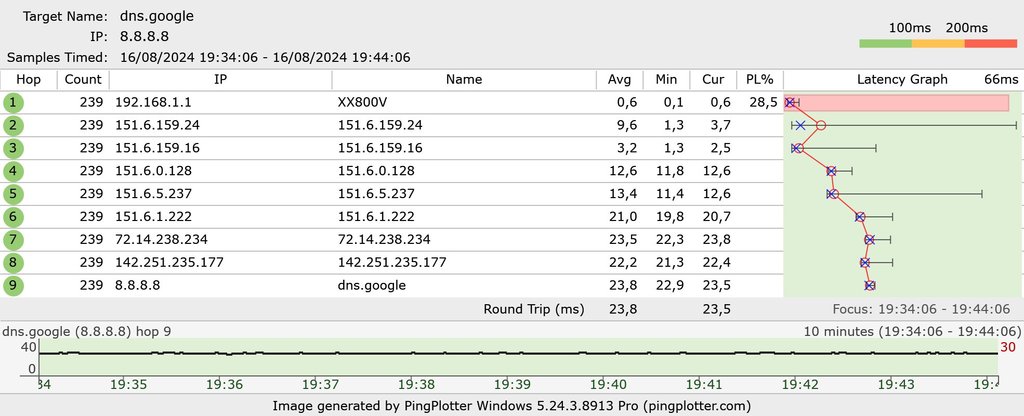Viewport: 1024px width, 416px height.
Task: Select the Name column header
Action: 464,79
